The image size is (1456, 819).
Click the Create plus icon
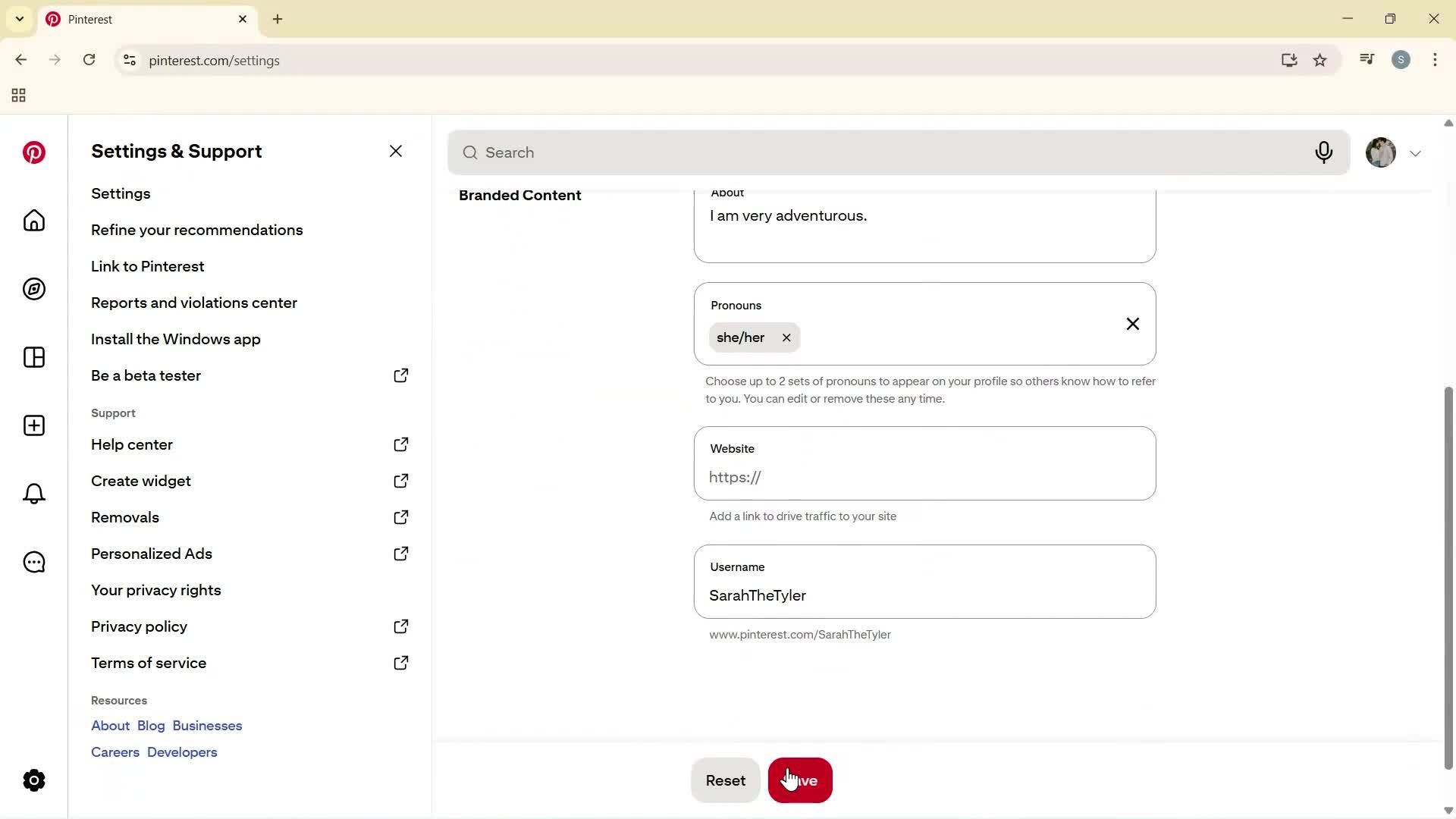pos(33,425)
